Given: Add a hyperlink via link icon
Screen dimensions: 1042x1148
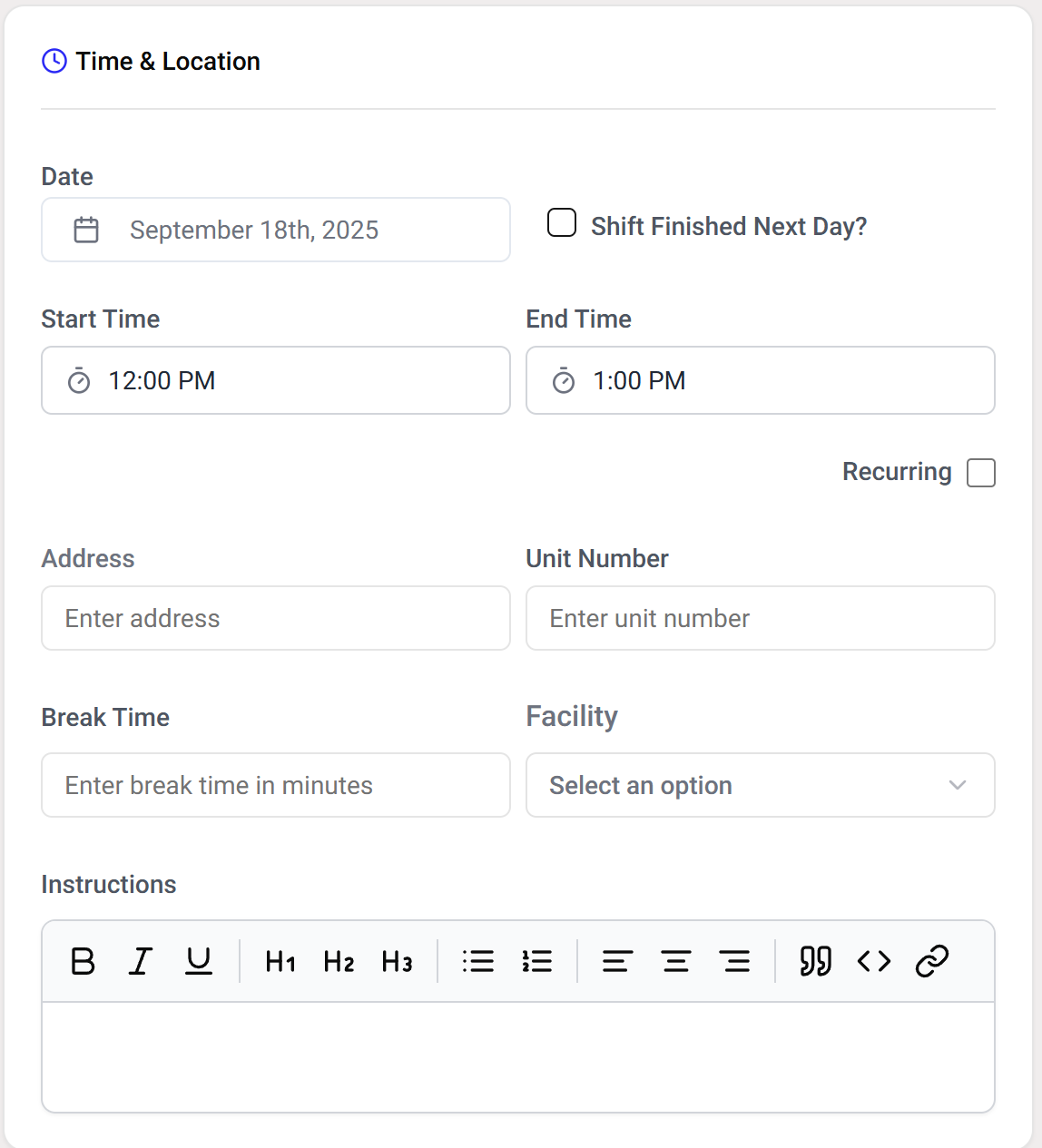Looking at the screenshot, I should click(932, 961).
